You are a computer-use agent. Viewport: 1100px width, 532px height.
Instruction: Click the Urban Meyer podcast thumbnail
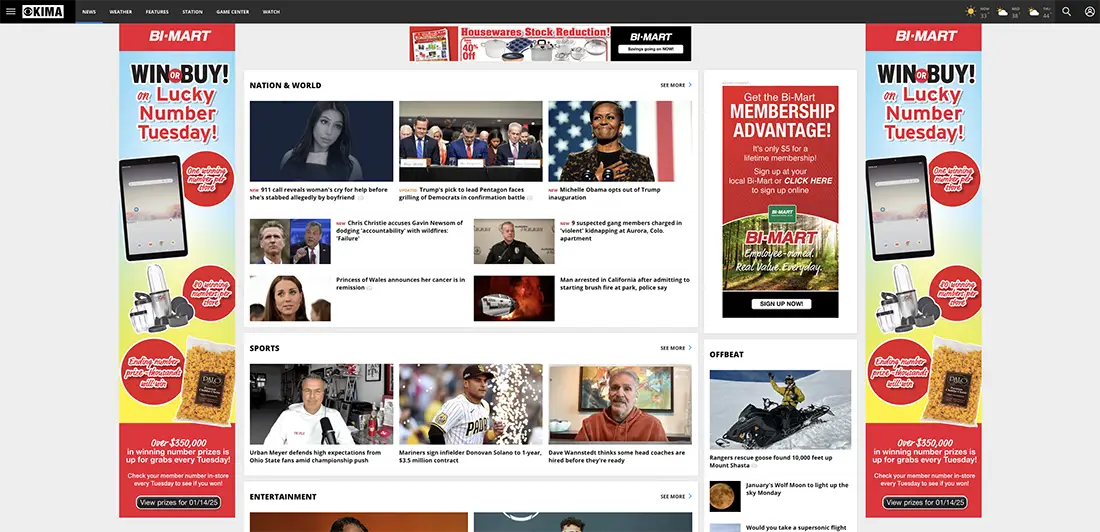pos(321,404)
